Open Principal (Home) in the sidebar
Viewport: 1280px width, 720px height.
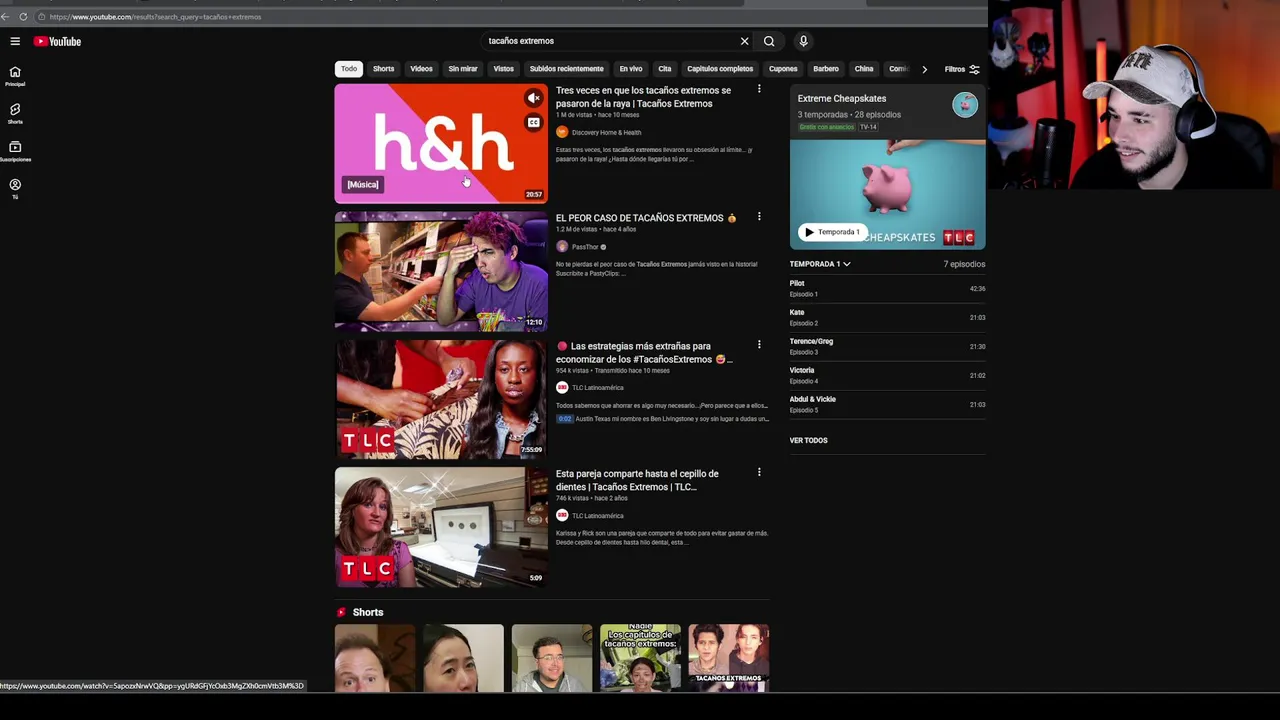point(15,76)
